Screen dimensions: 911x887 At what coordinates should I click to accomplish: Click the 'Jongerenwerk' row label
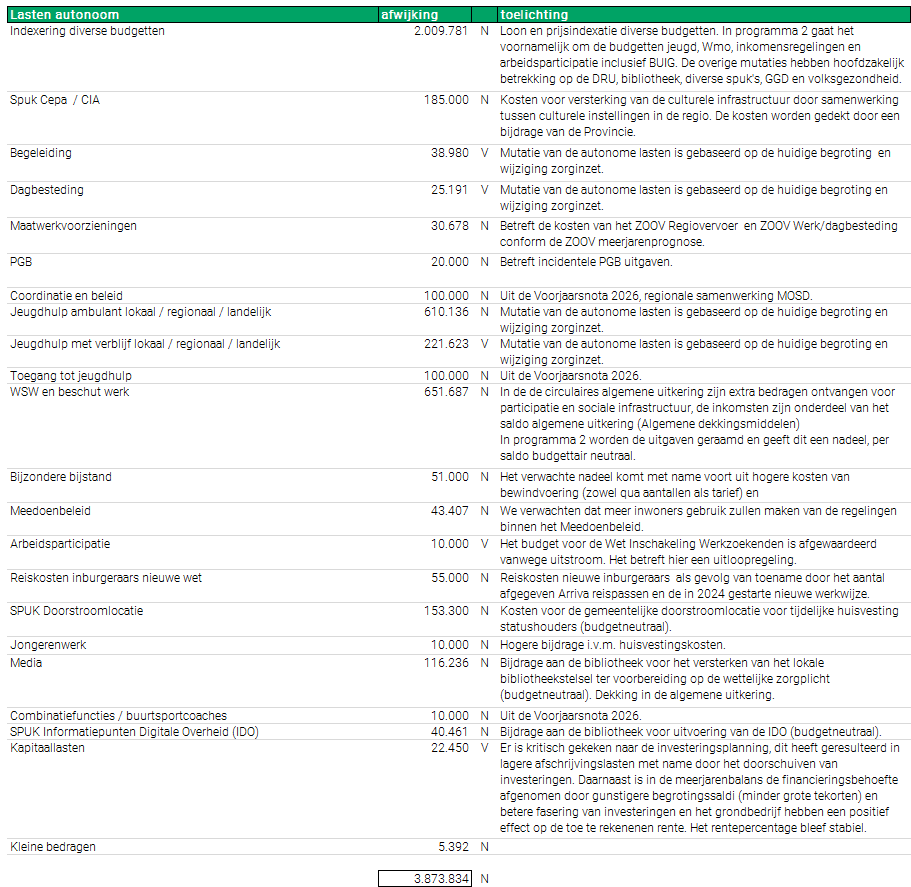pos(48,645)
